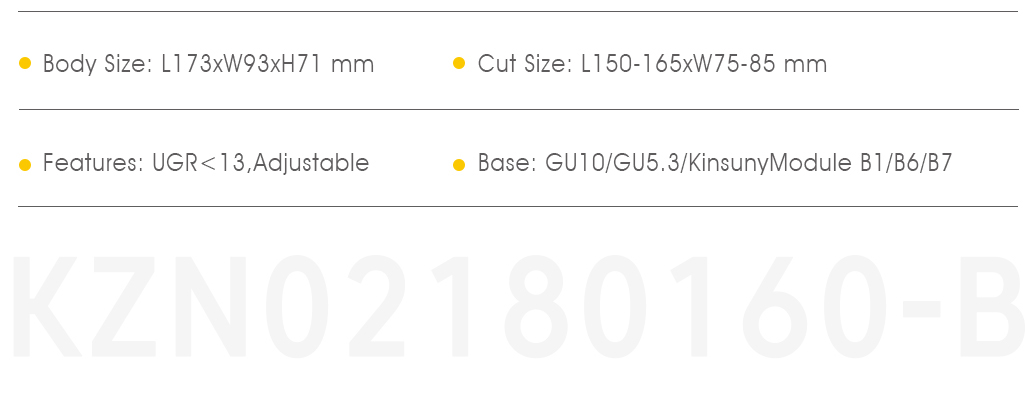
Task: Click the yellow bullet beside Body Size
Action: (x=25, y=63)
